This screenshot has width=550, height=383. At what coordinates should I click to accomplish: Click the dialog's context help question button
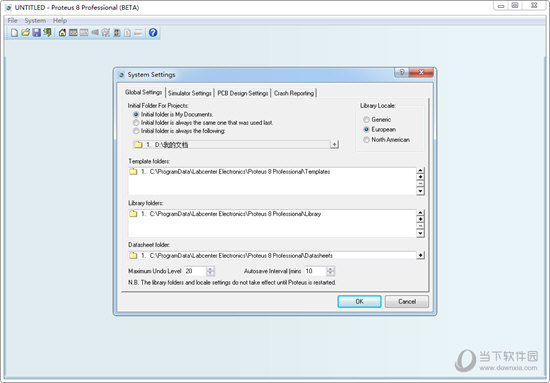[402, 72]
